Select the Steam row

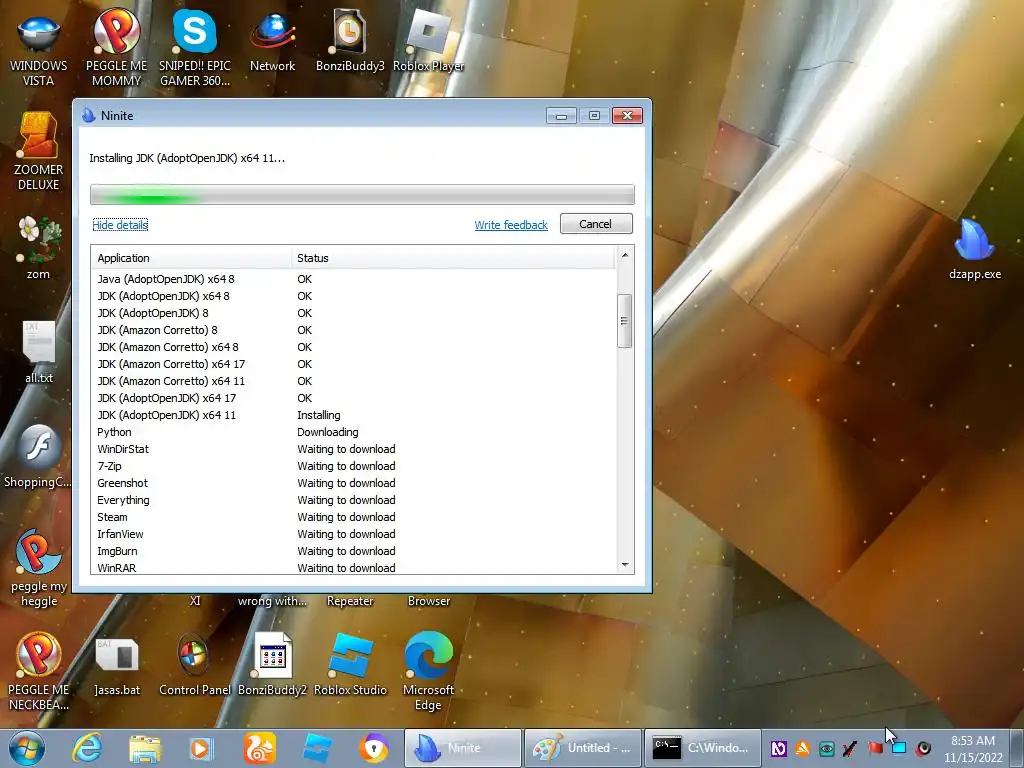click(x=354, y=517)
